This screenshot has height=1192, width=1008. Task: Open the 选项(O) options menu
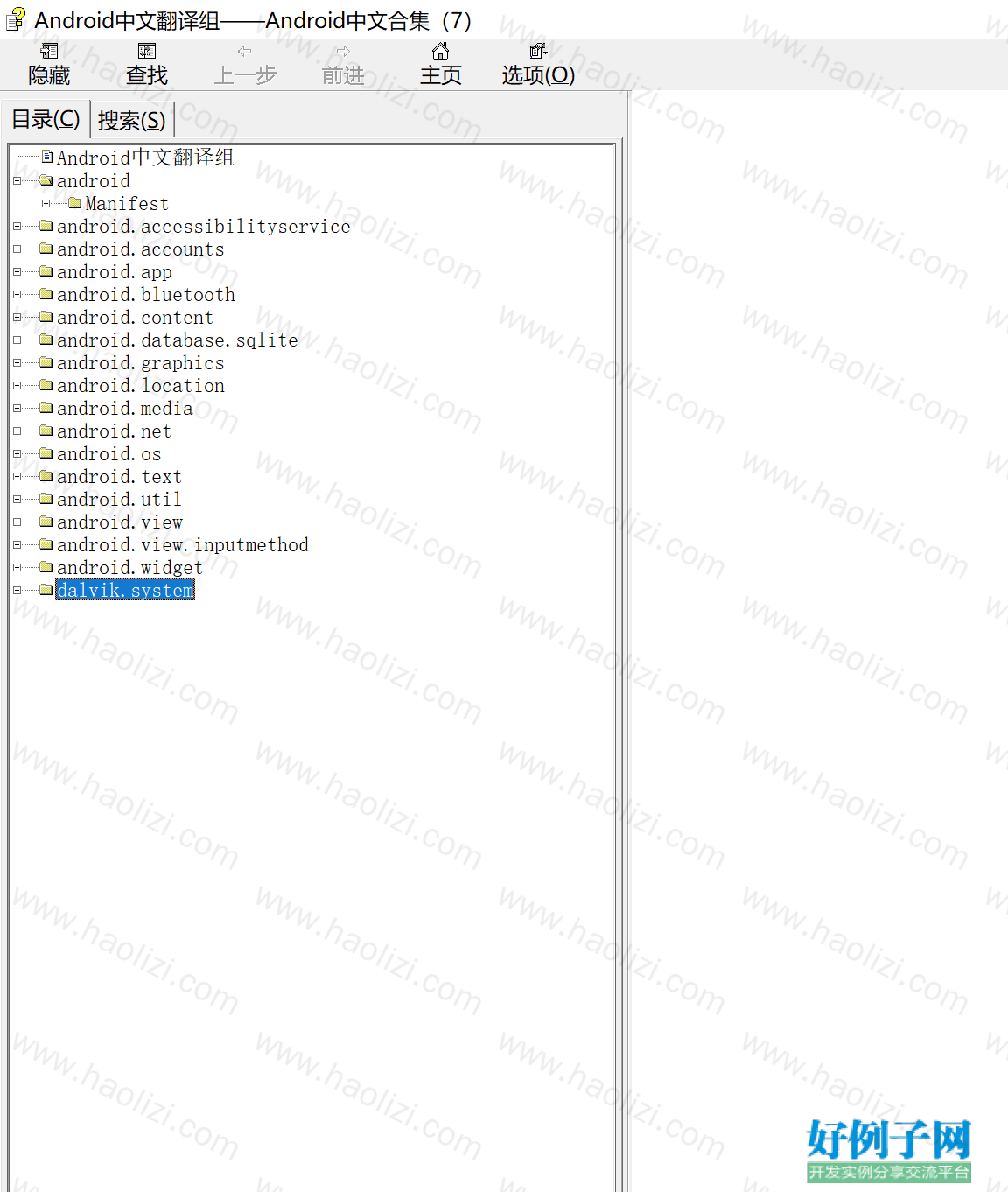pyautogui.click(x=538, y=65)
